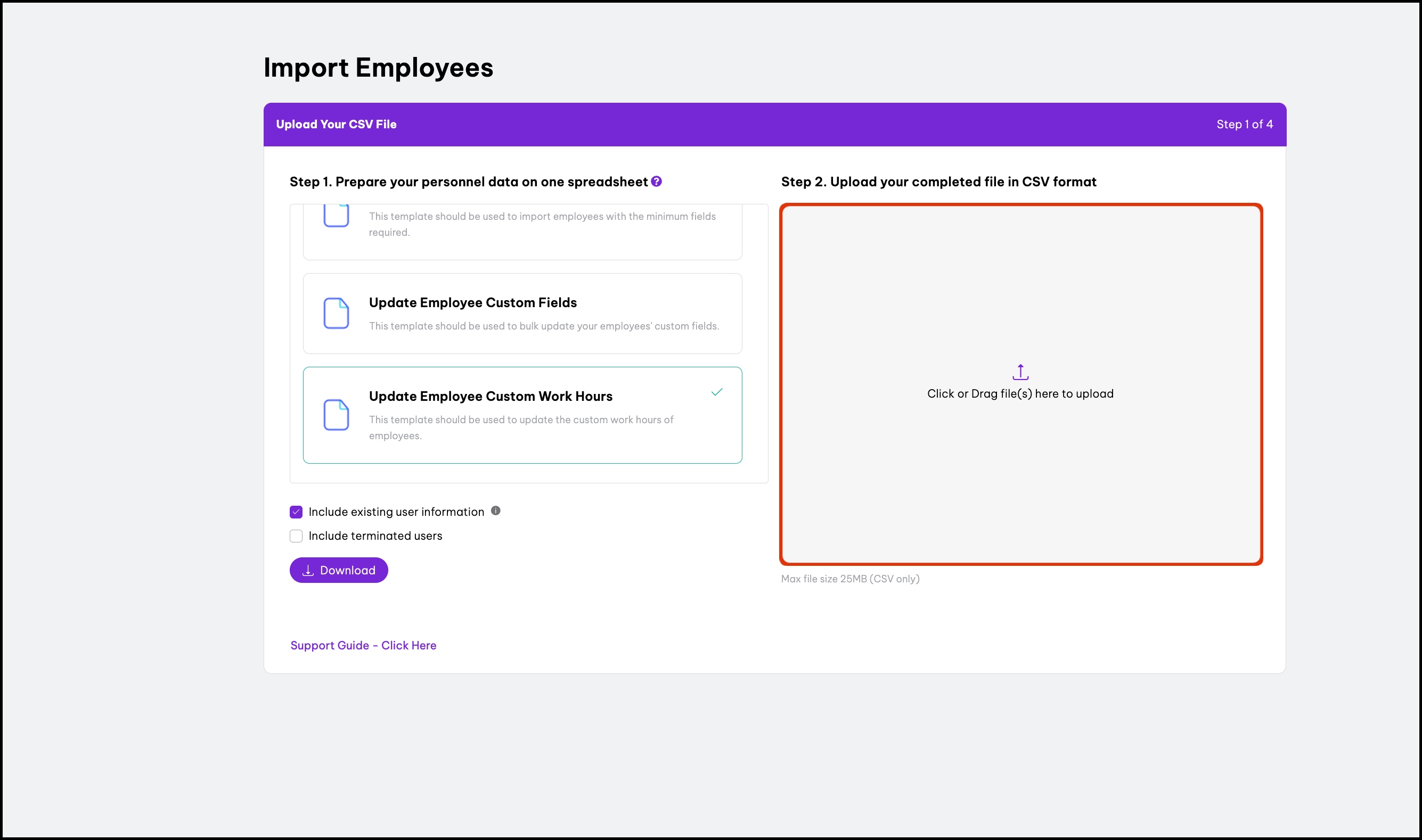Enable Include terminated users checkbox
This screenshot has height=840, width=1422.
point(296,536)
